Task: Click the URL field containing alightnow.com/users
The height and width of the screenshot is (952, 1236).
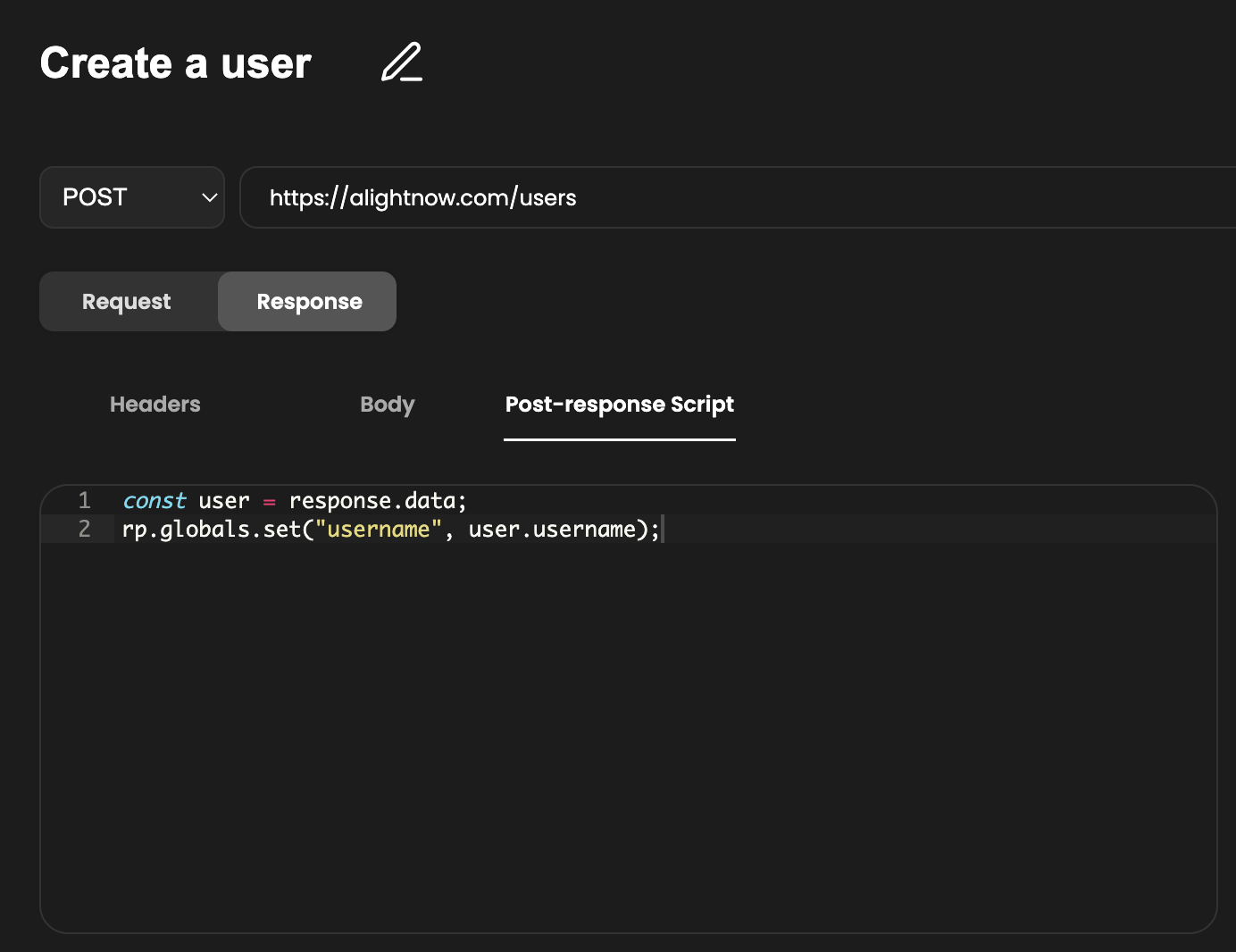Action: [x=738, y=197]
